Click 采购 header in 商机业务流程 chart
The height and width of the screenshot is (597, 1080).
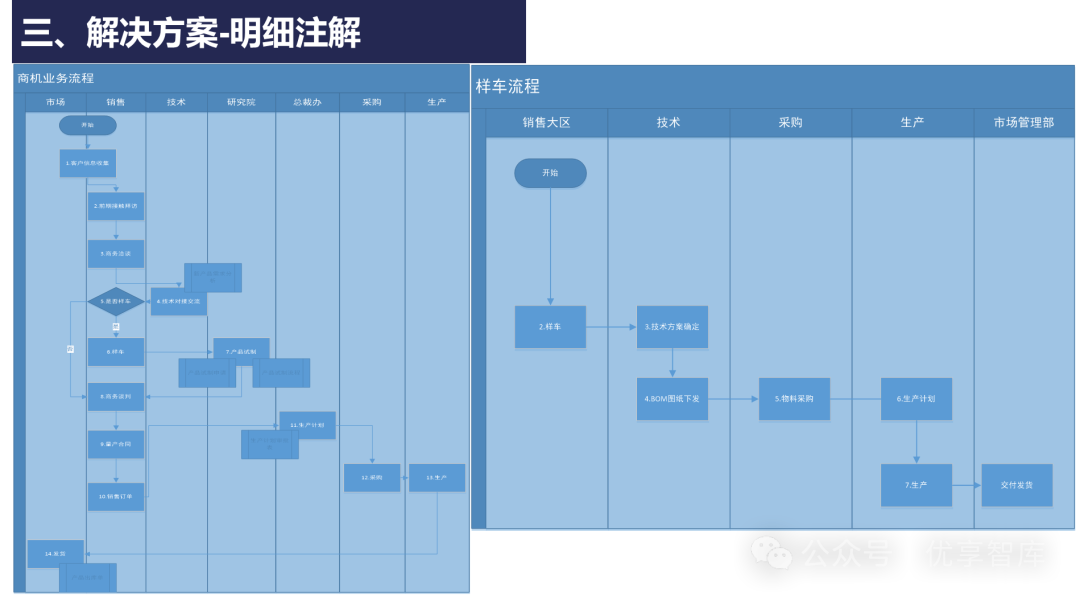point(372,102)
